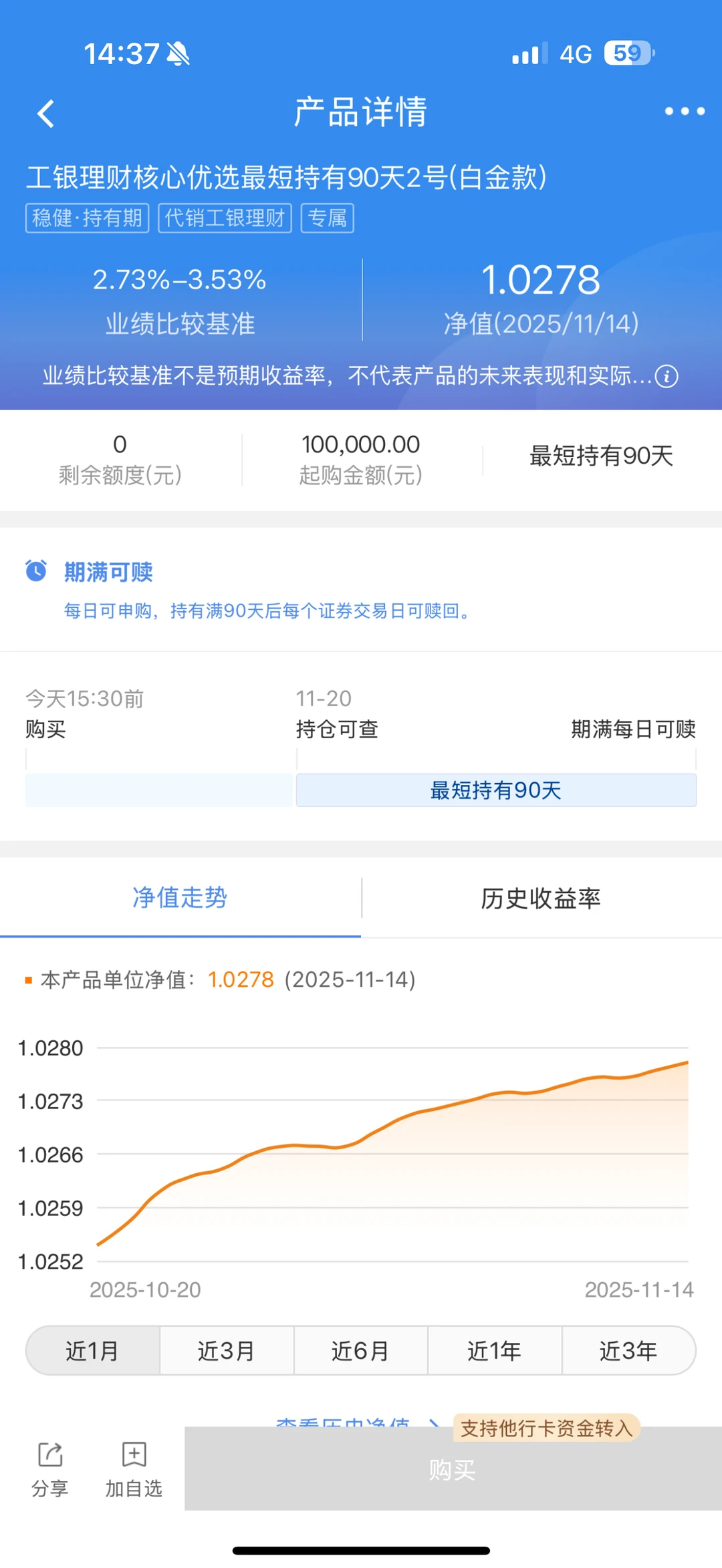The image size is (722, 1568).
Task: Switch to the 净值走势 tab
Action: point(180,897)
